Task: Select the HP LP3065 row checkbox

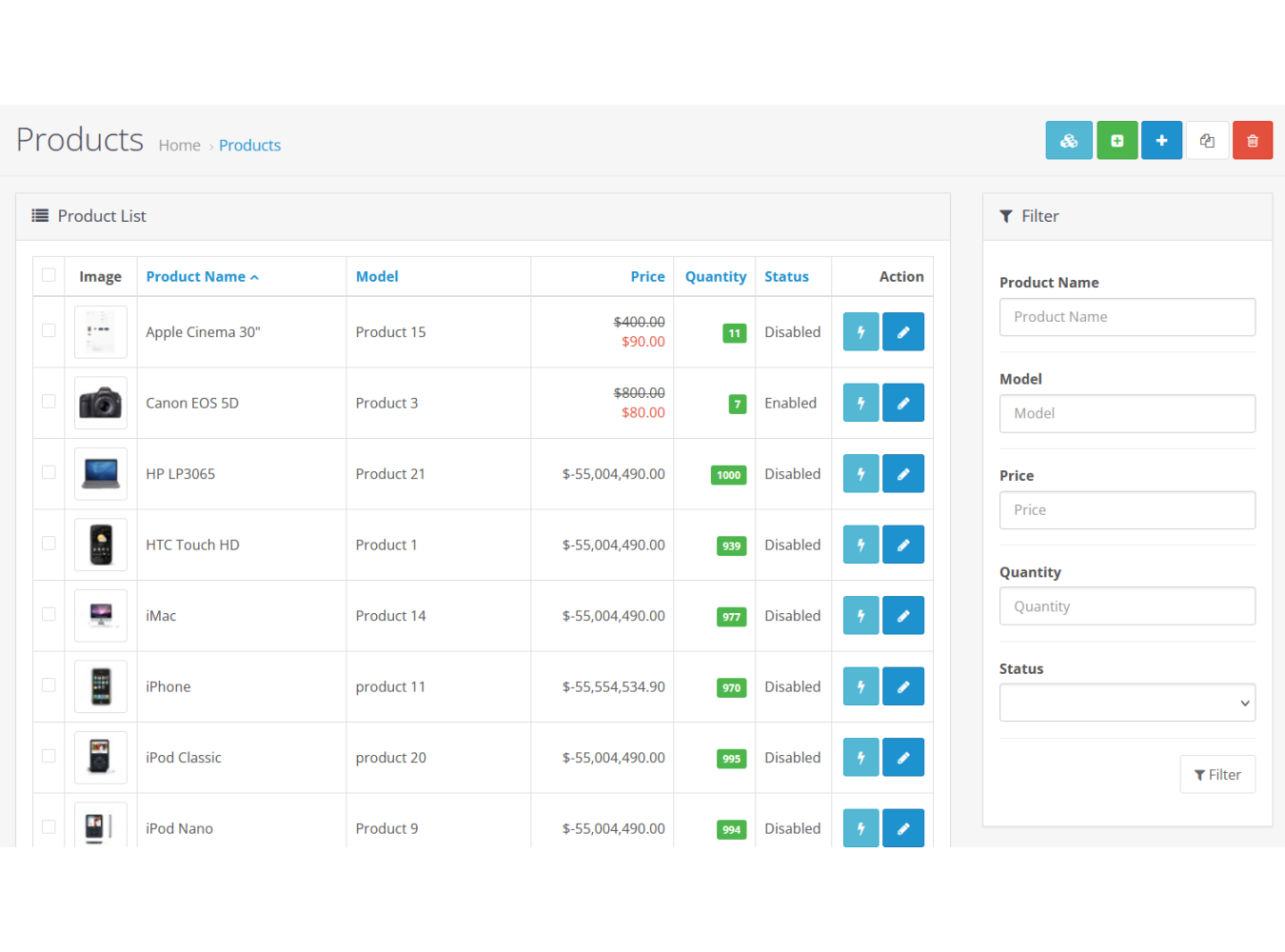Action: (49, 472)
